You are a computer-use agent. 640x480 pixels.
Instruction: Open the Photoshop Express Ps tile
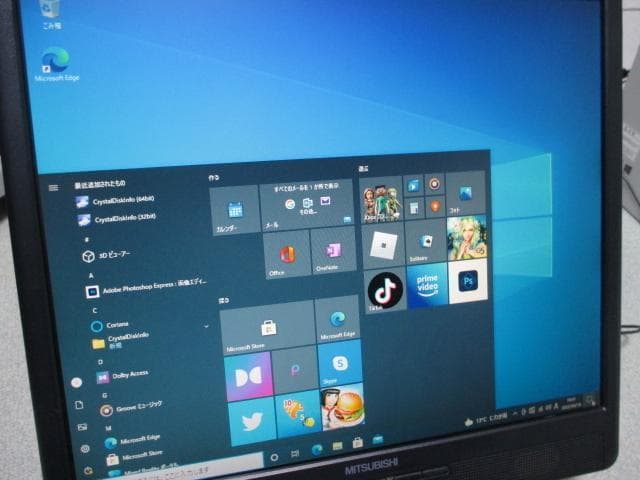(468, 282)
